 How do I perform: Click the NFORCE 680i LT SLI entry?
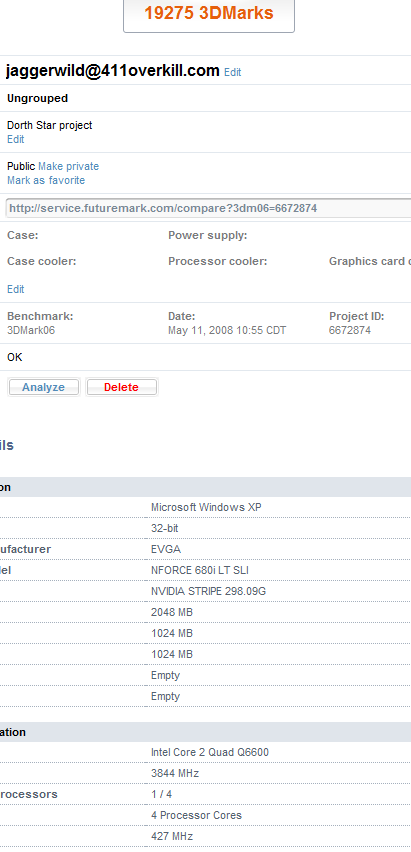tap(200, 571)
